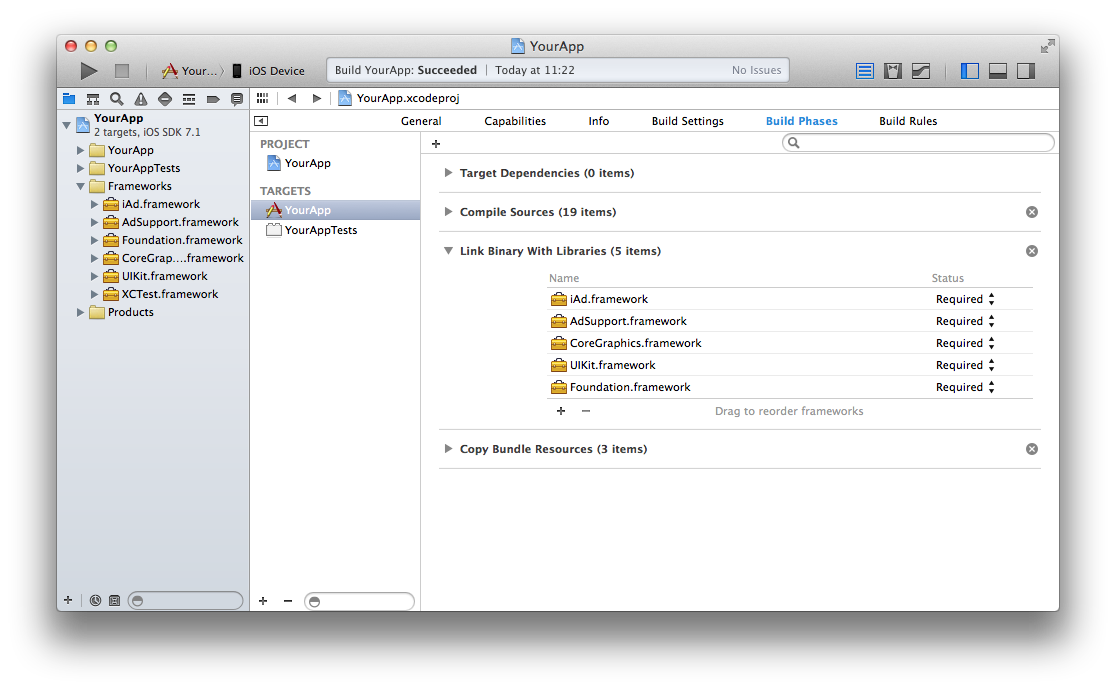Open the Breakpoint navigator icon
Image resolution: width=1116 pixels, height=690 pixels.
click(213, 99)
